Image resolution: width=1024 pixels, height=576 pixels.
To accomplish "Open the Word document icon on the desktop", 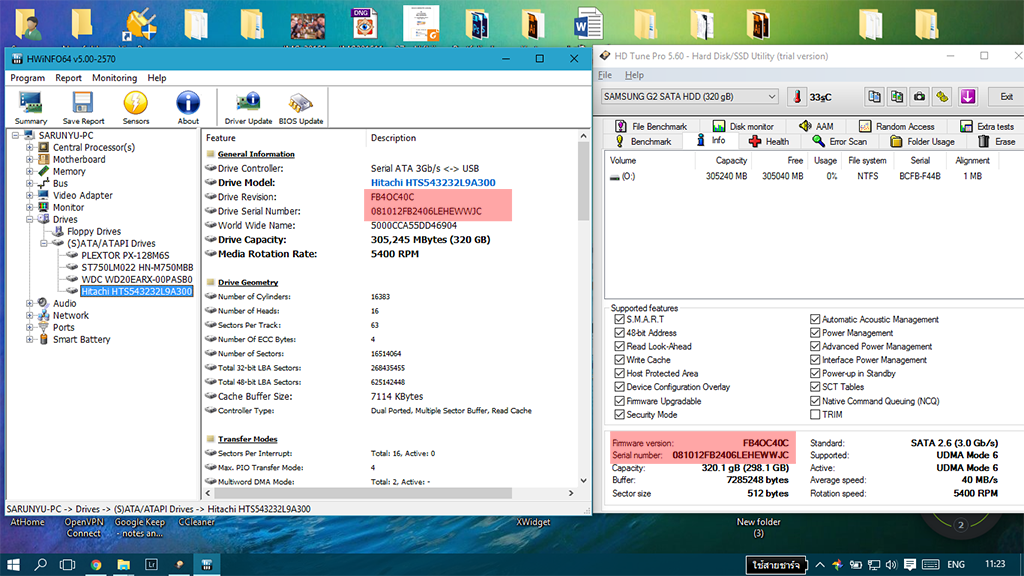I will [x=588, y=24].
